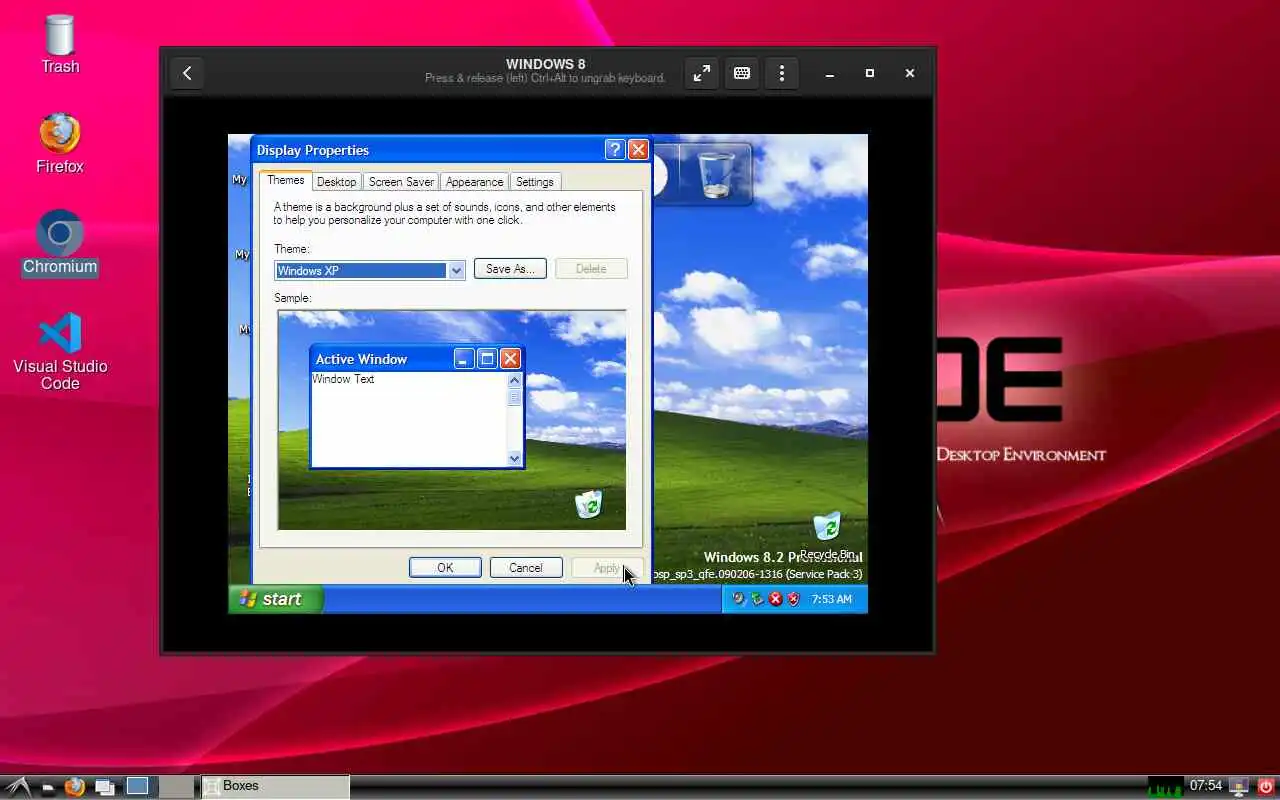Viewport: 1280px width, 800px height.
Task: Switch to the Desktop tab
Action: 336,182
